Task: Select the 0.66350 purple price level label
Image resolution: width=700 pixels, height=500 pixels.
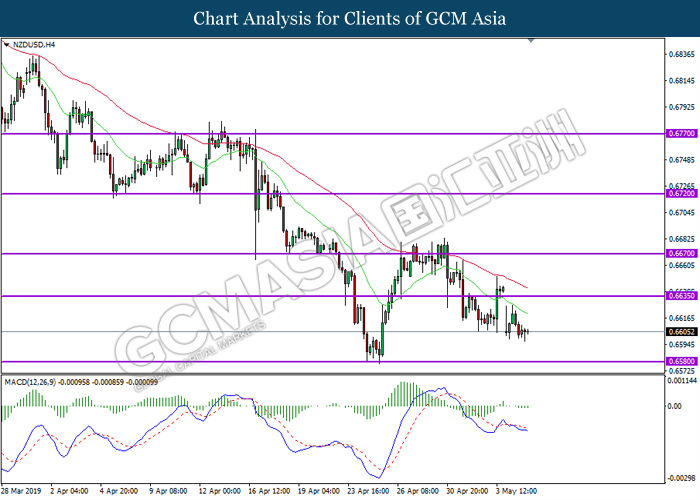Action: click(682, 296)
